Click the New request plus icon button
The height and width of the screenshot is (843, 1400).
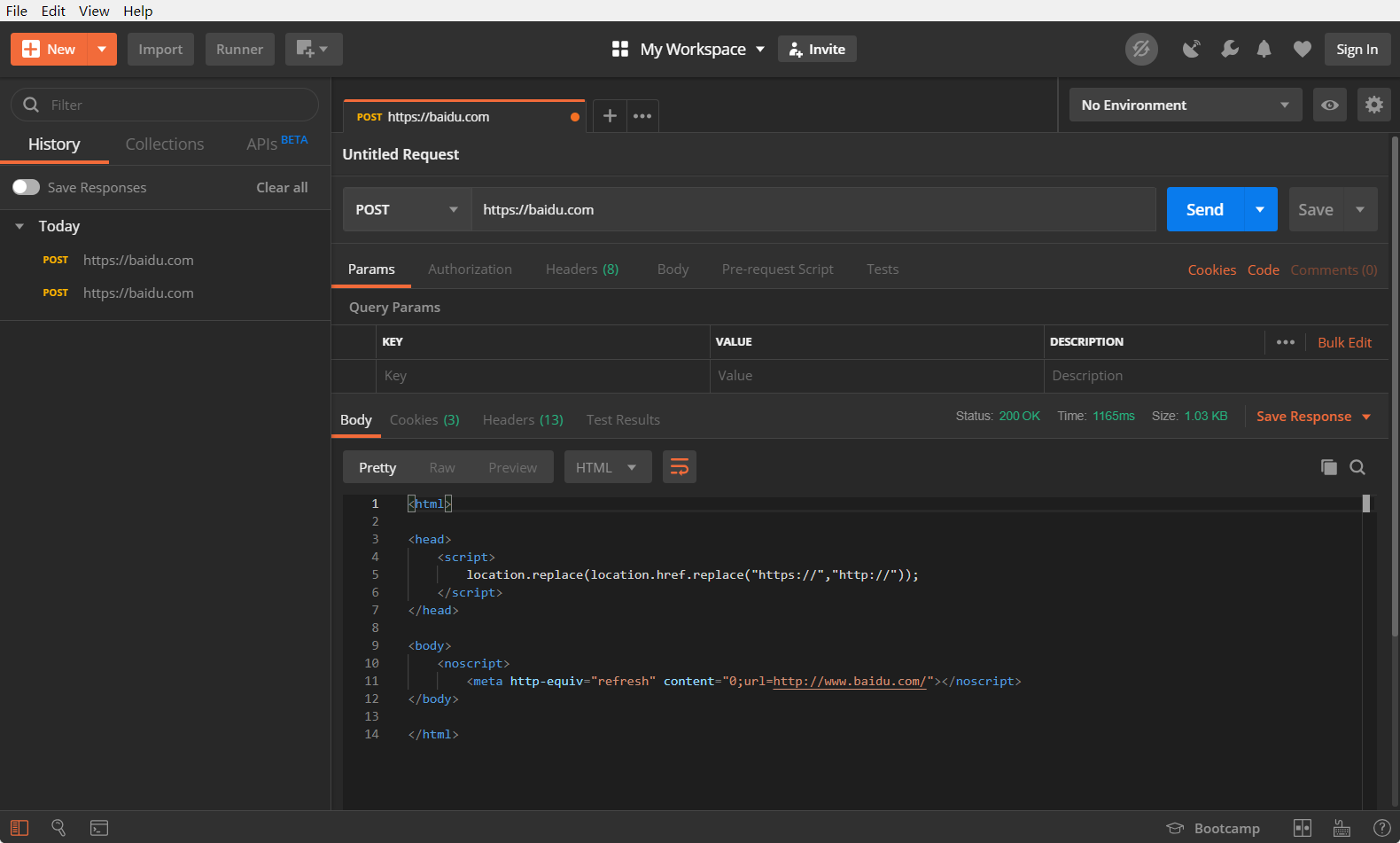click(x=50, y=50)
